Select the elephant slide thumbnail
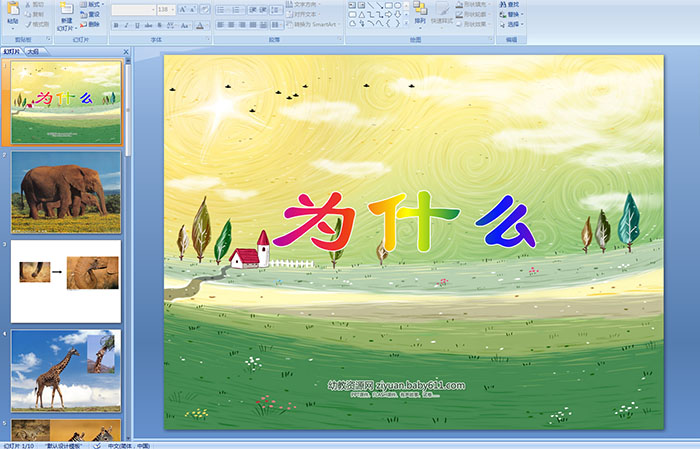Screen dimensions: 700x449 pyautogui.click(x=66, y=192)
